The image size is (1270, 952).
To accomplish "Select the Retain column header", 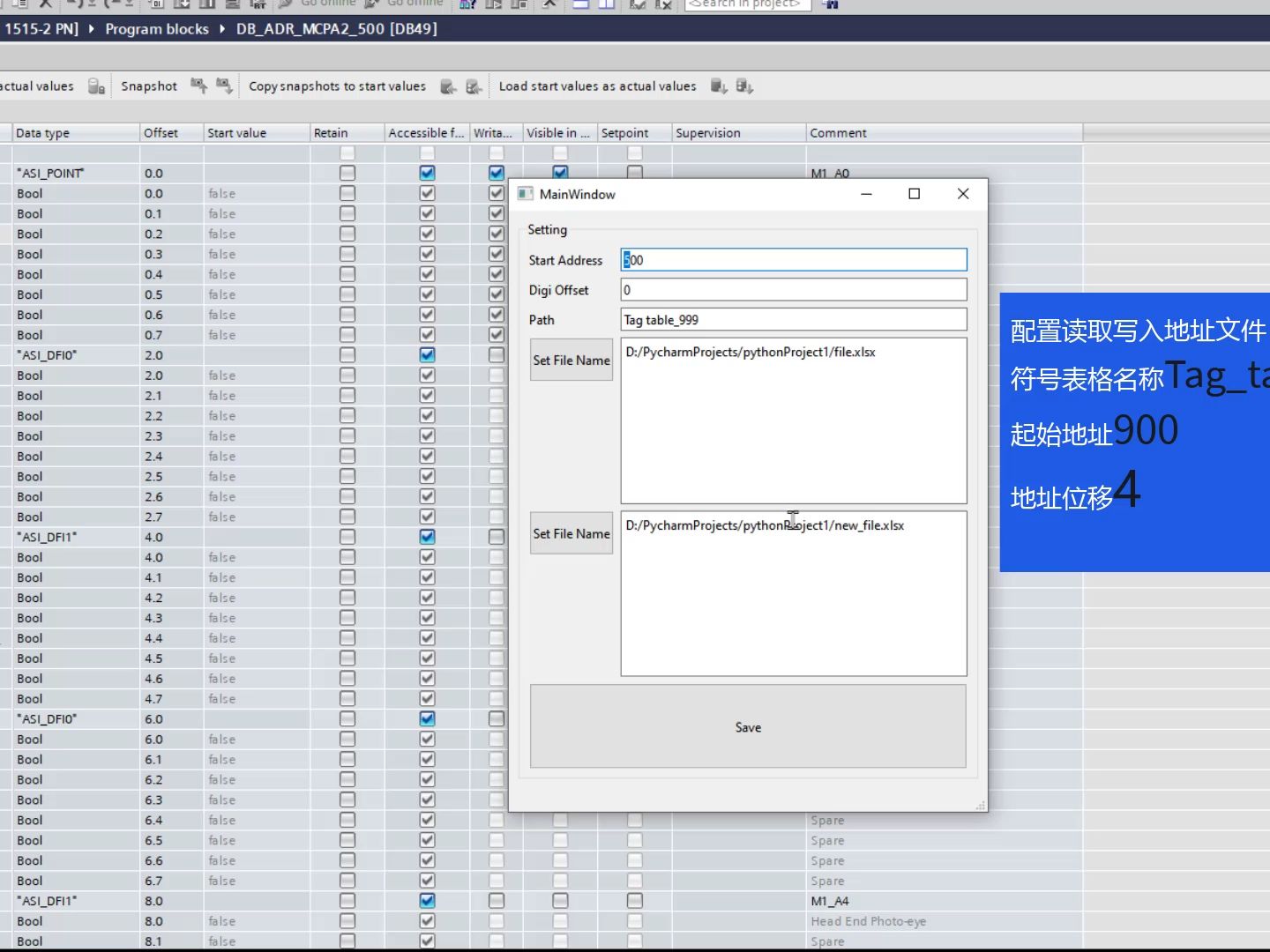I will (347, 133).
